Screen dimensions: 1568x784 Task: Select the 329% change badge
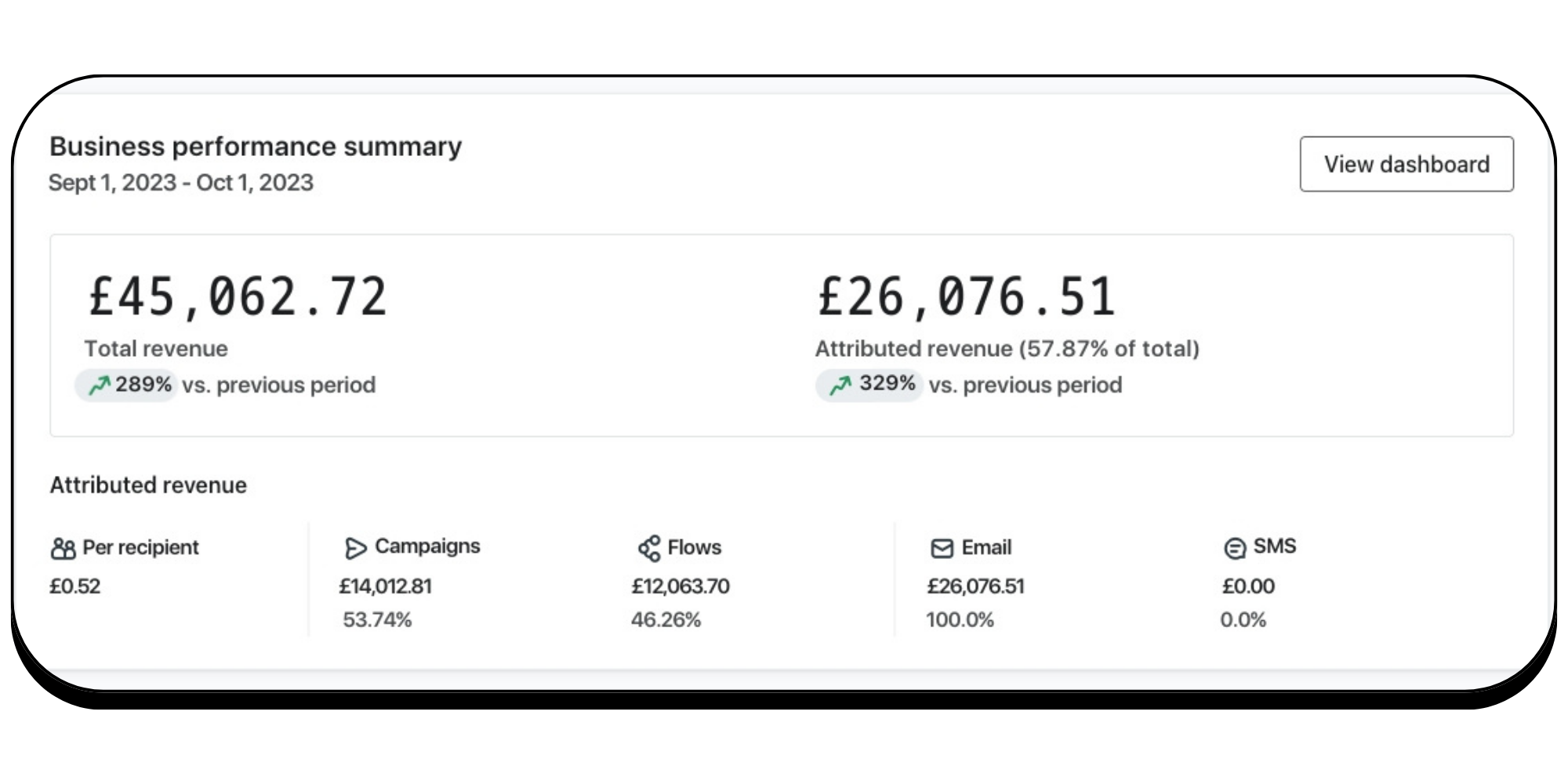coord(869,385)
